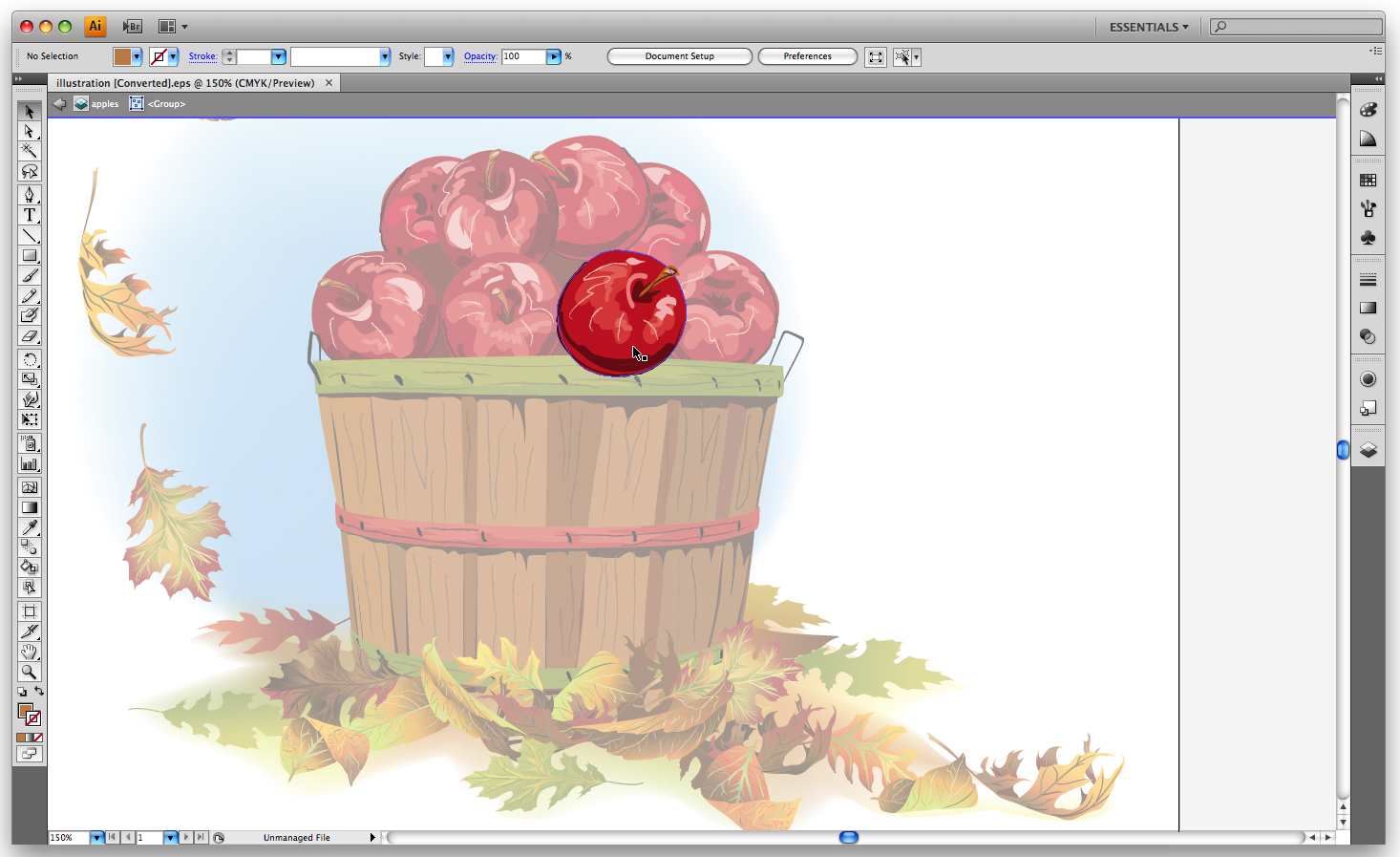1400x857 pixels.
Task: Open the Color panel palette icon
Action: [x=1368, y=110]
